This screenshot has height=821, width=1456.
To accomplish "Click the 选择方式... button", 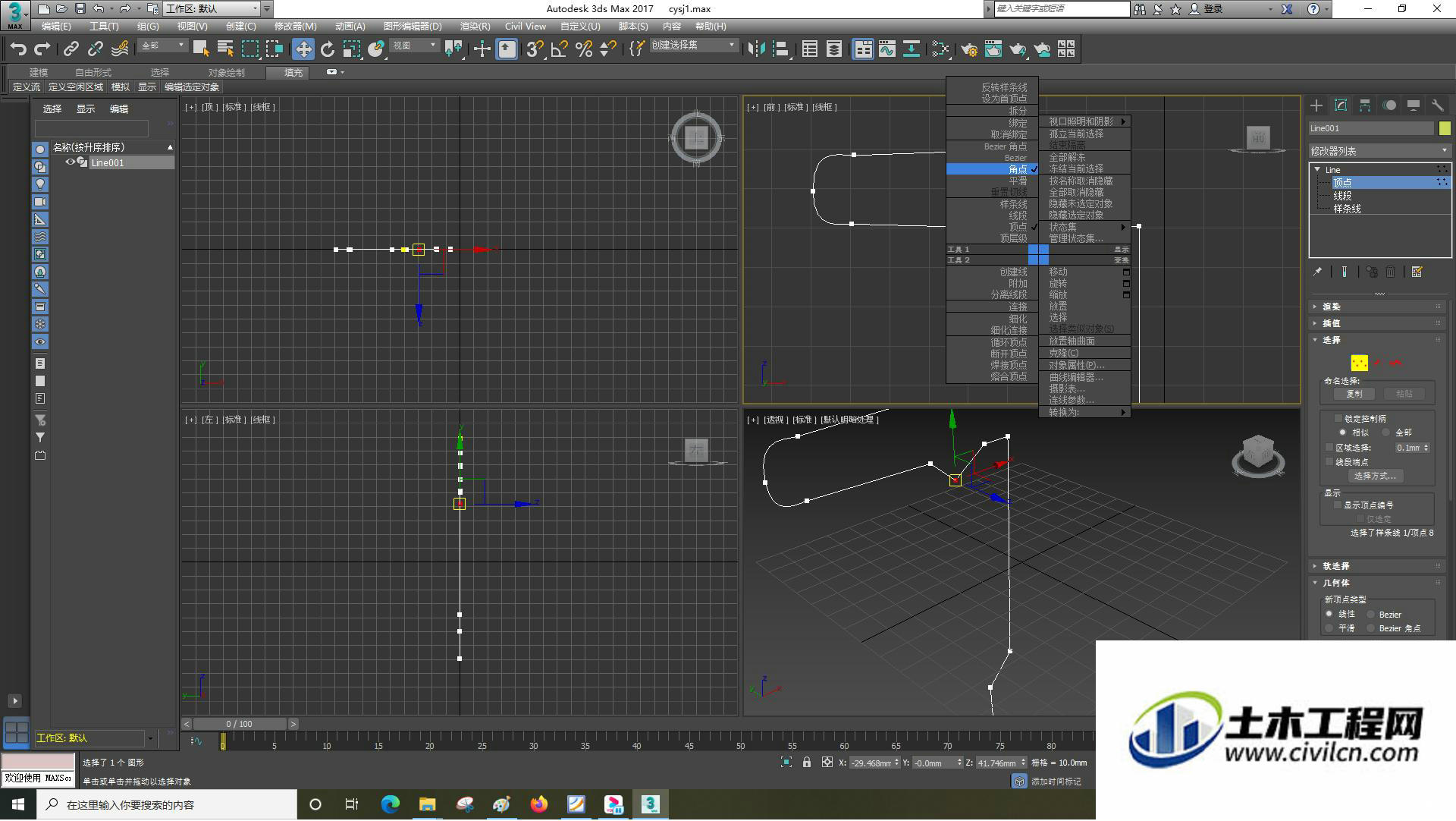I will [1376, 476].
